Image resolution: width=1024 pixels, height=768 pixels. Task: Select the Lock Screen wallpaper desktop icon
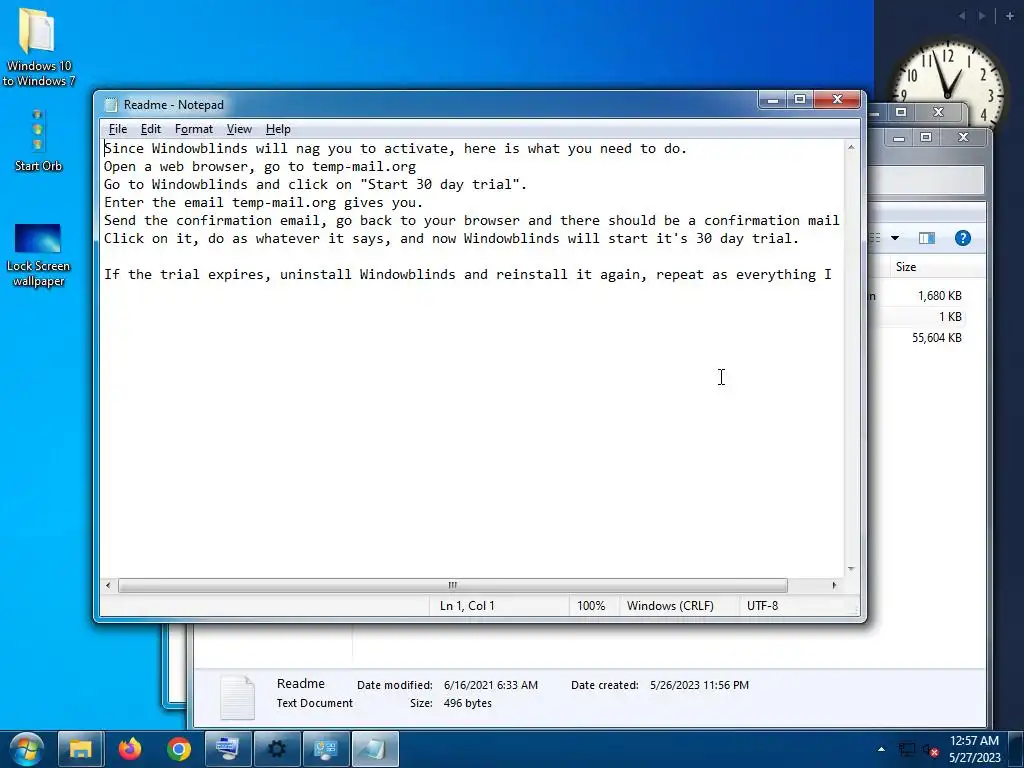38,255
